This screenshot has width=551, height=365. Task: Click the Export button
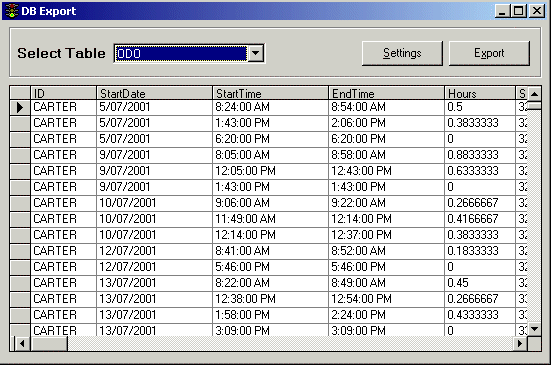coord(489,53)
